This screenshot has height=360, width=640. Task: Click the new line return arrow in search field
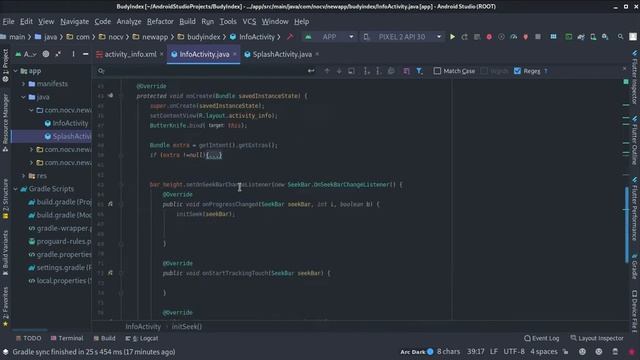click(311, 71)
